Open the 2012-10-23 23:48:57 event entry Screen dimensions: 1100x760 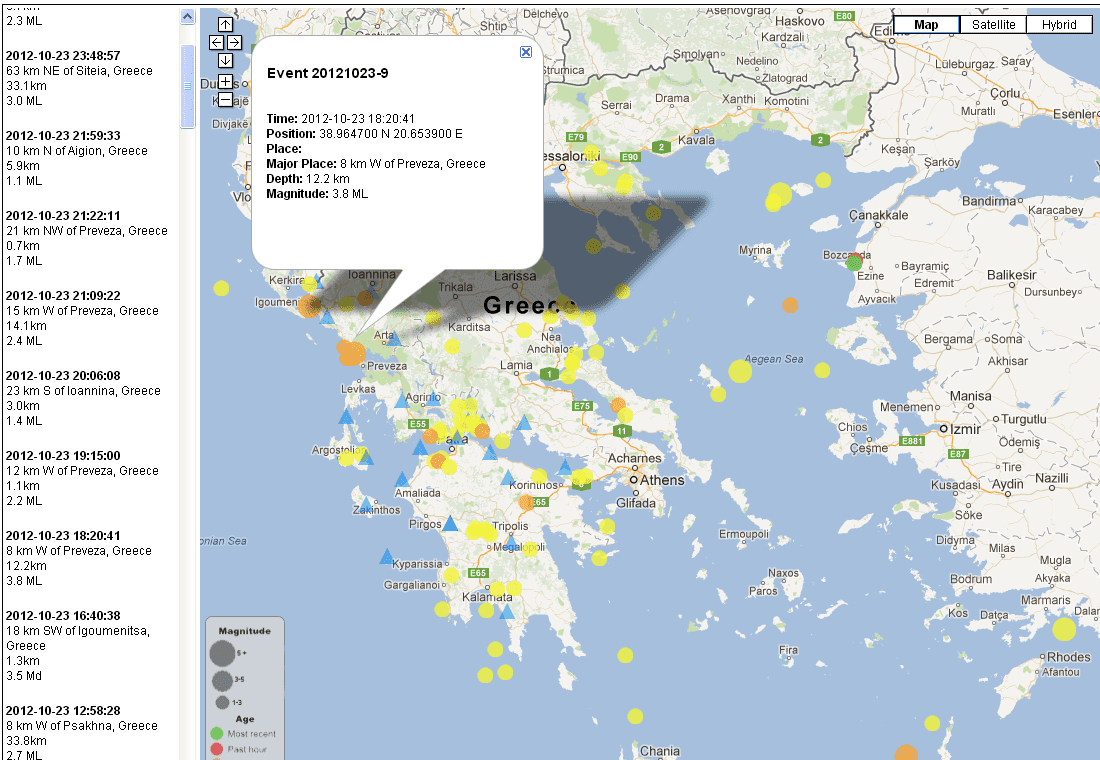79,78
